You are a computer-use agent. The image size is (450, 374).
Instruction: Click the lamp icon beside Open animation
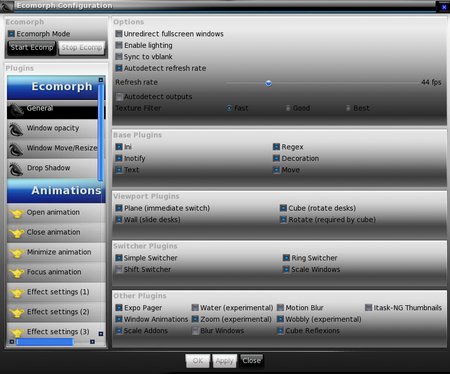(16, 213)
